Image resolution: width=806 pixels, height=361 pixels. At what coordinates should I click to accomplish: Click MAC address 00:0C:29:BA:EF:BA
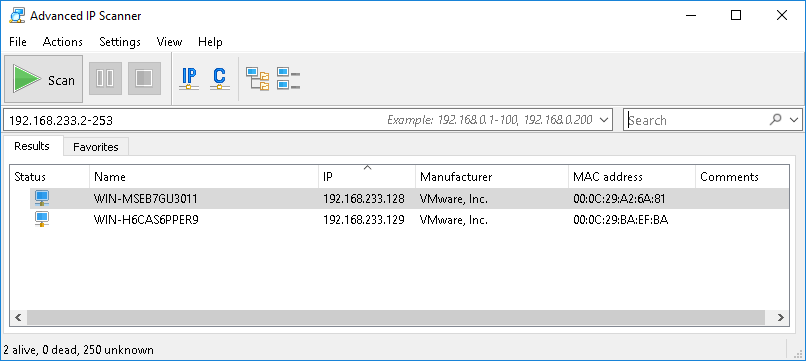[620, 220]
